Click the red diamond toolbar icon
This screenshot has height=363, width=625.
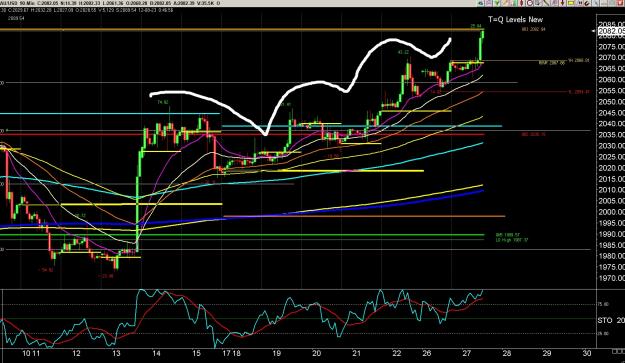coord(521,3)
